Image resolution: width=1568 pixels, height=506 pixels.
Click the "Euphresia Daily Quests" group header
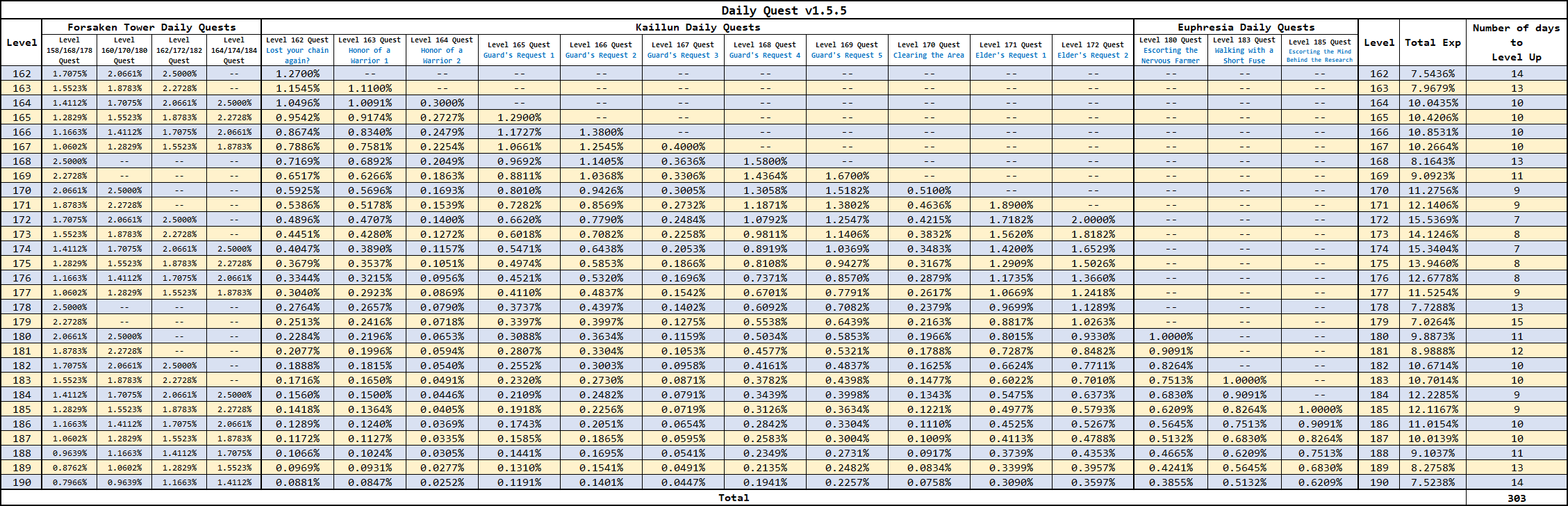1246,27
